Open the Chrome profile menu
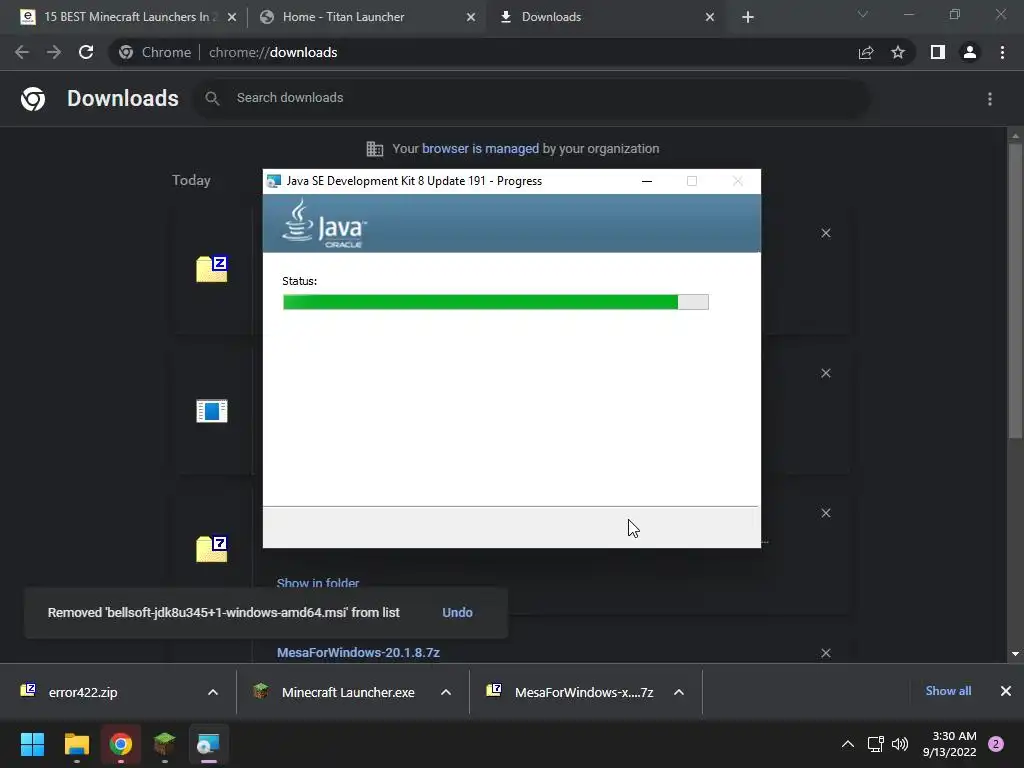 pos(970,52)
